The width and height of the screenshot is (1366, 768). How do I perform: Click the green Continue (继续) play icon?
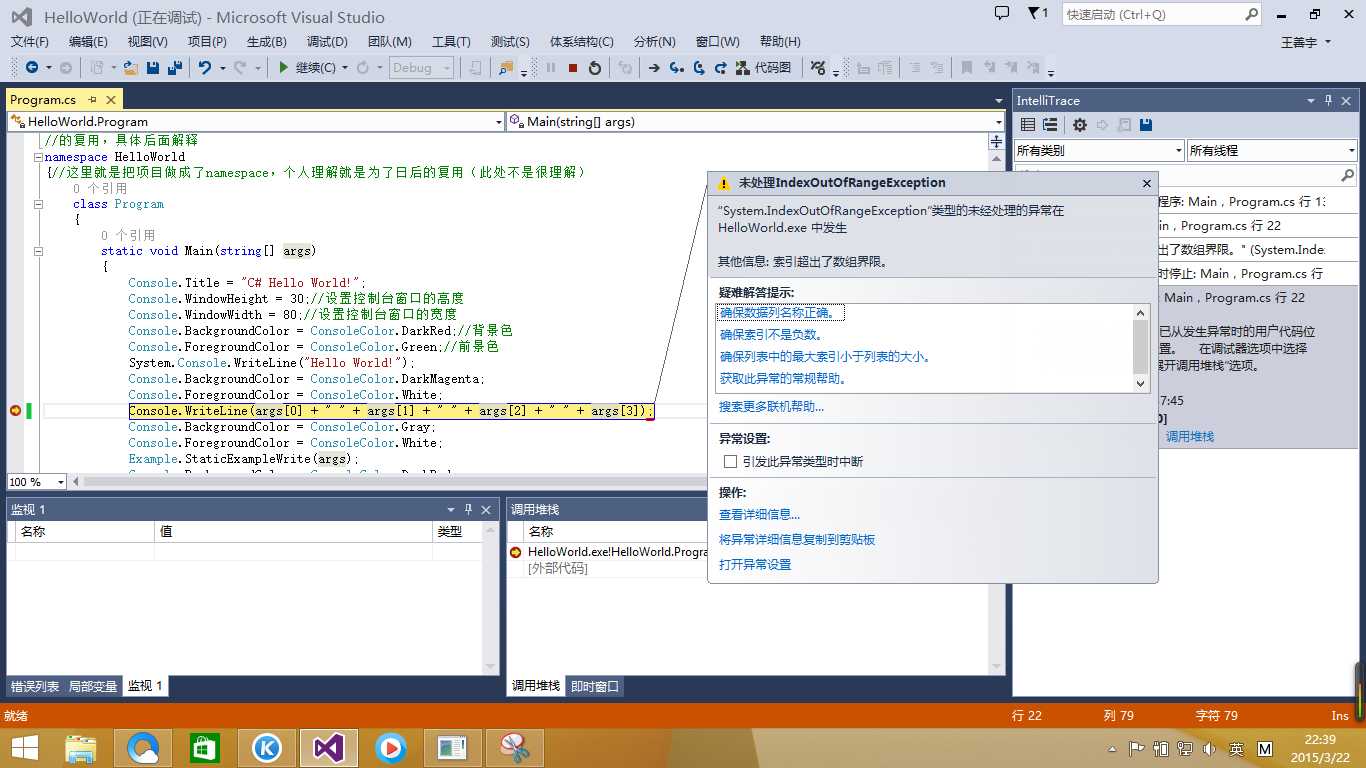(284, 68)
